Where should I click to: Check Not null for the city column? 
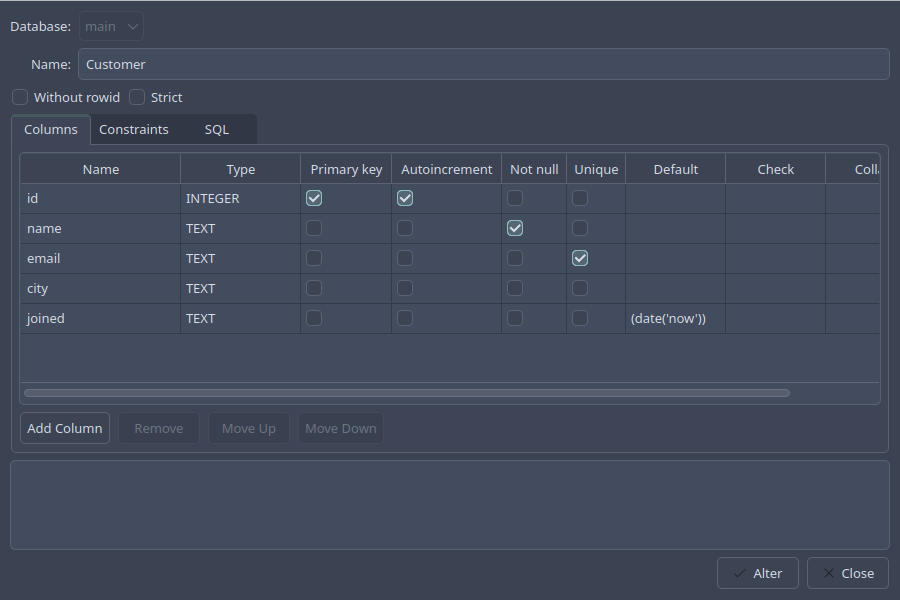pos(515,288)
